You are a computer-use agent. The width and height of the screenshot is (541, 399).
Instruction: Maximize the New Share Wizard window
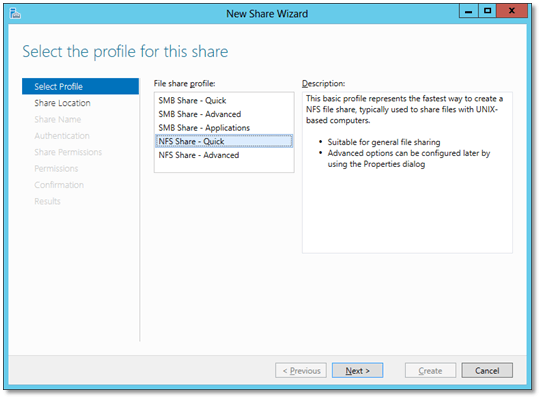487,11
